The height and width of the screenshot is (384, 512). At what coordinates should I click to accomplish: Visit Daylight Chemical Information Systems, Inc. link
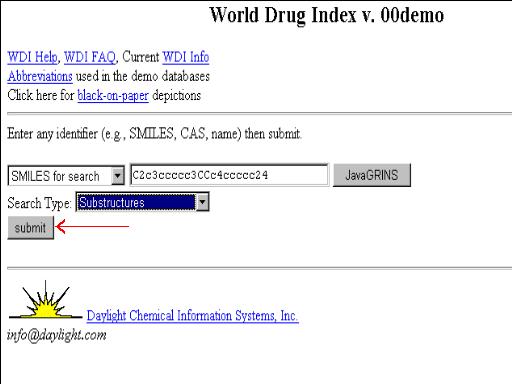[x=193, y=315]
